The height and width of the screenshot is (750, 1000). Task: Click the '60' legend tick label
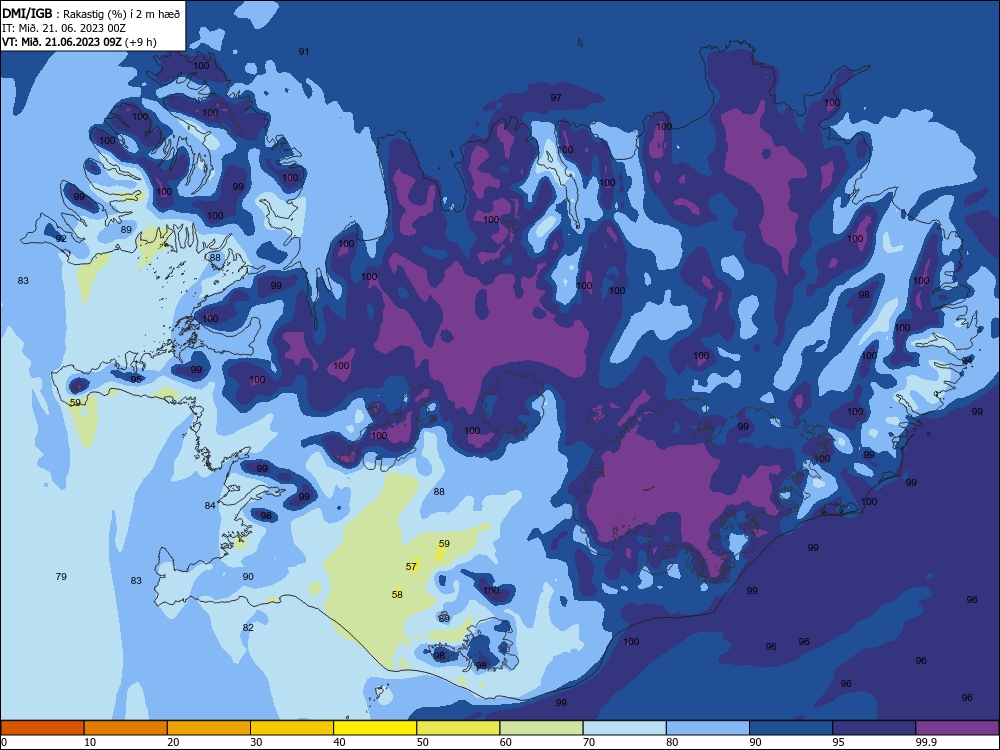[506, 742]
